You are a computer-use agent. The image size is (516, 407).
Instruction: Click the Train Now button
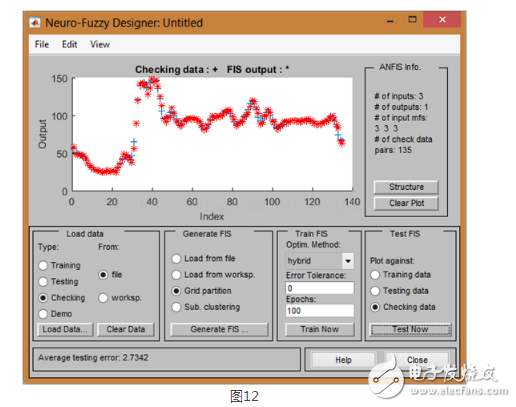coord(320,329)
